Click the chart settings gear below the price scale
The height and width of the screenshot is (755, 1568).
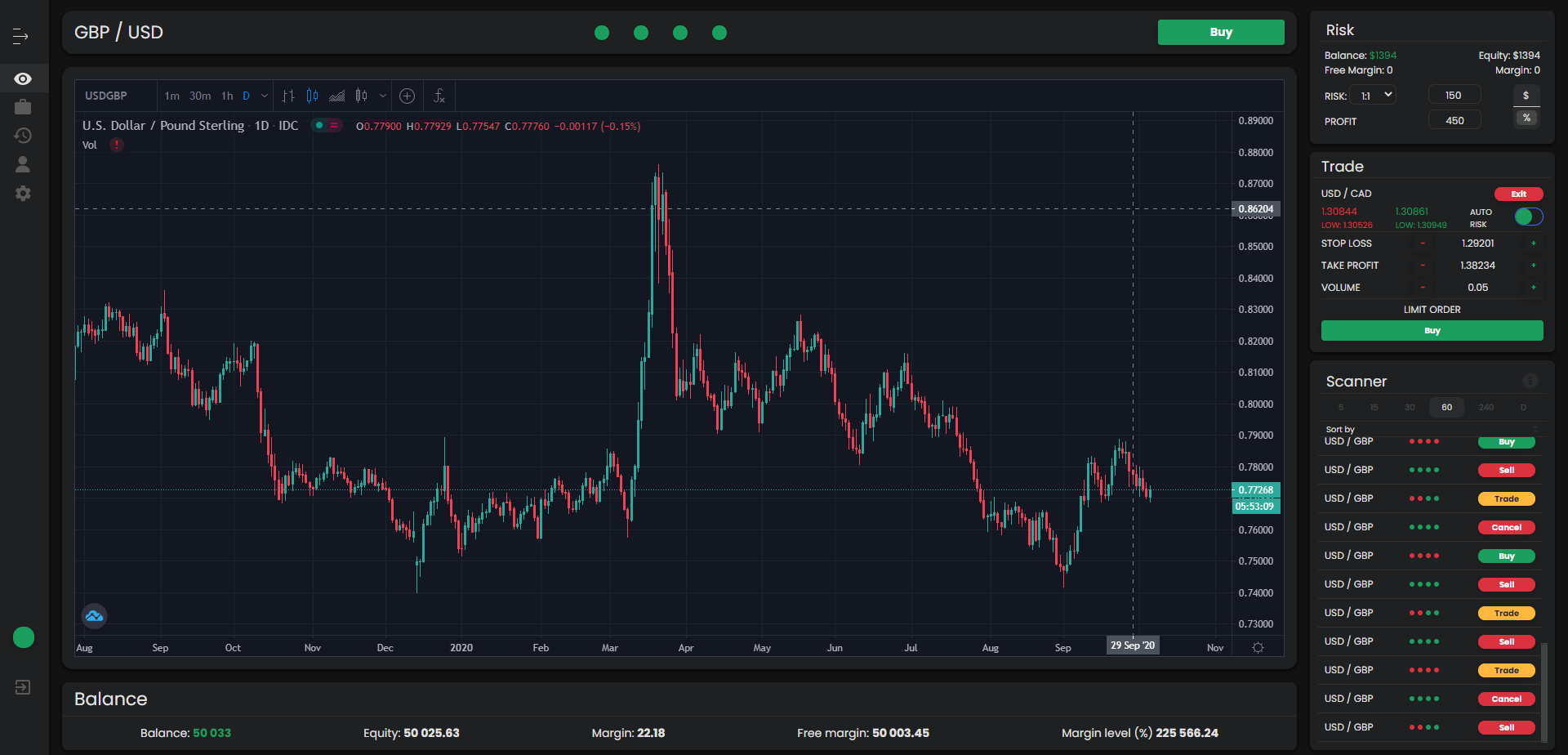point(1258,647)
